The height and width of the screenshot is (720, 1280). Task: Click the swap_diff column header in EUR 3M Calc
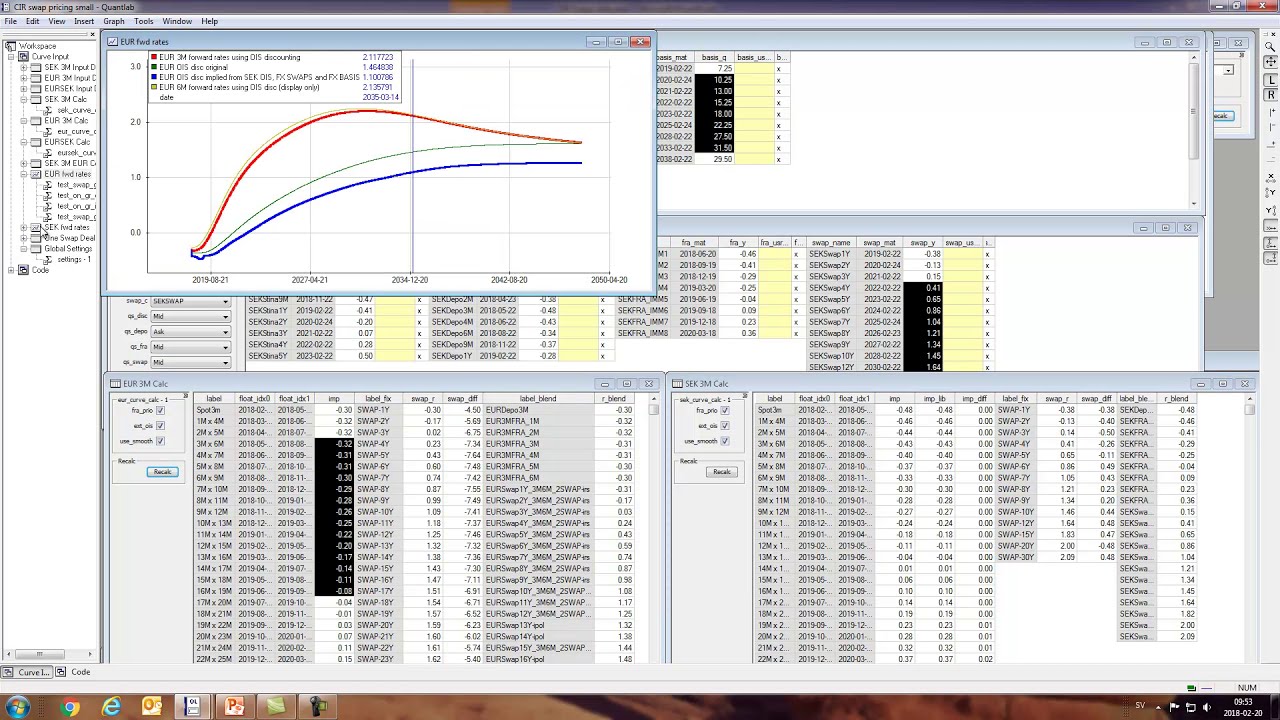click(463, 399)
